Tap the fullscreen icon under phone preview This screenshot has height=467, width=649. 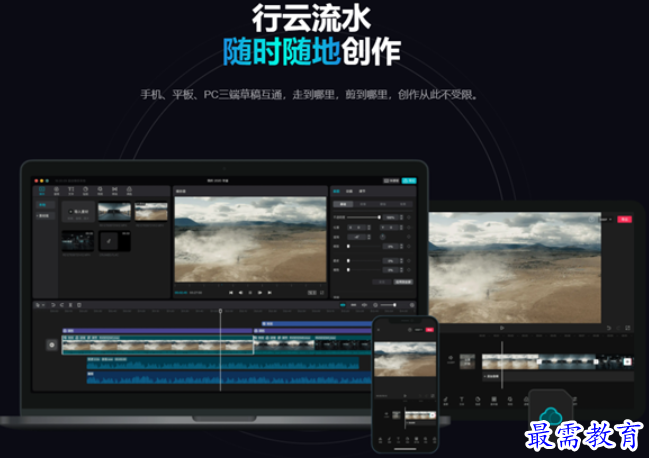pyautogui.click(x=433, y=396)
